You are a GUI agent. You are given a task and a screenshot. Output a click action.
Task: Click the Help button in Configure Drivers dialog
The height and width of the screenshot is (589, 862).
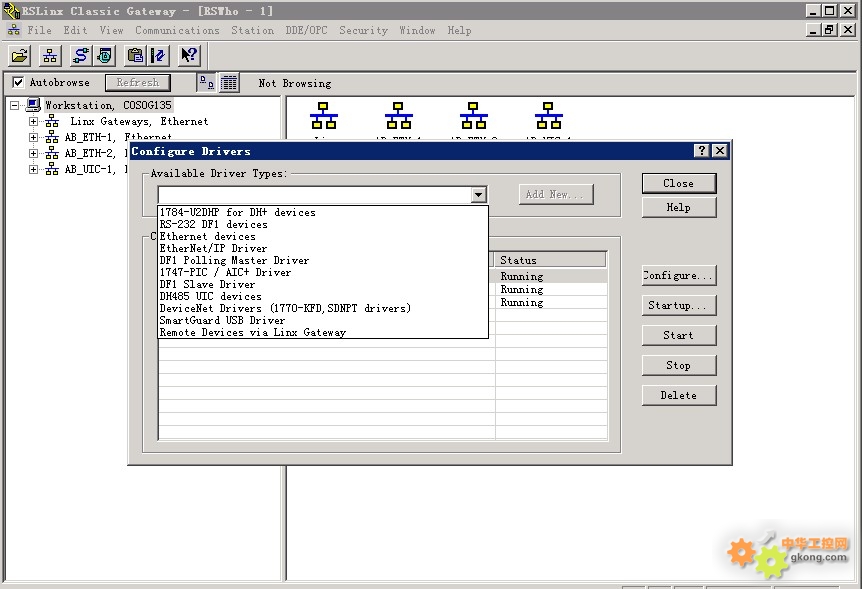679,207
